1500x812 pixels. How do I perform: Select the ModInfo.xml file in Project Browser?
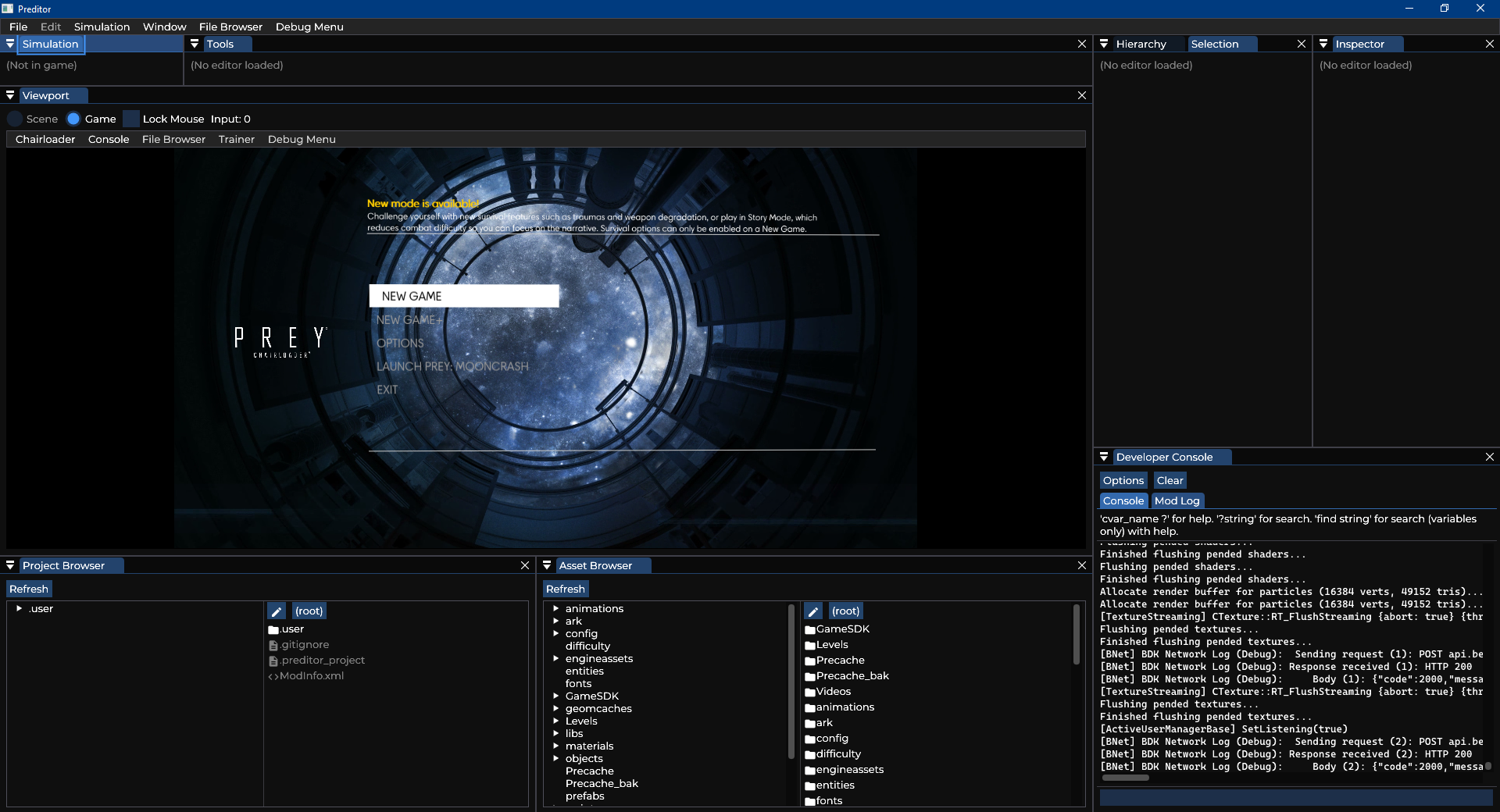tap(305, 676)
